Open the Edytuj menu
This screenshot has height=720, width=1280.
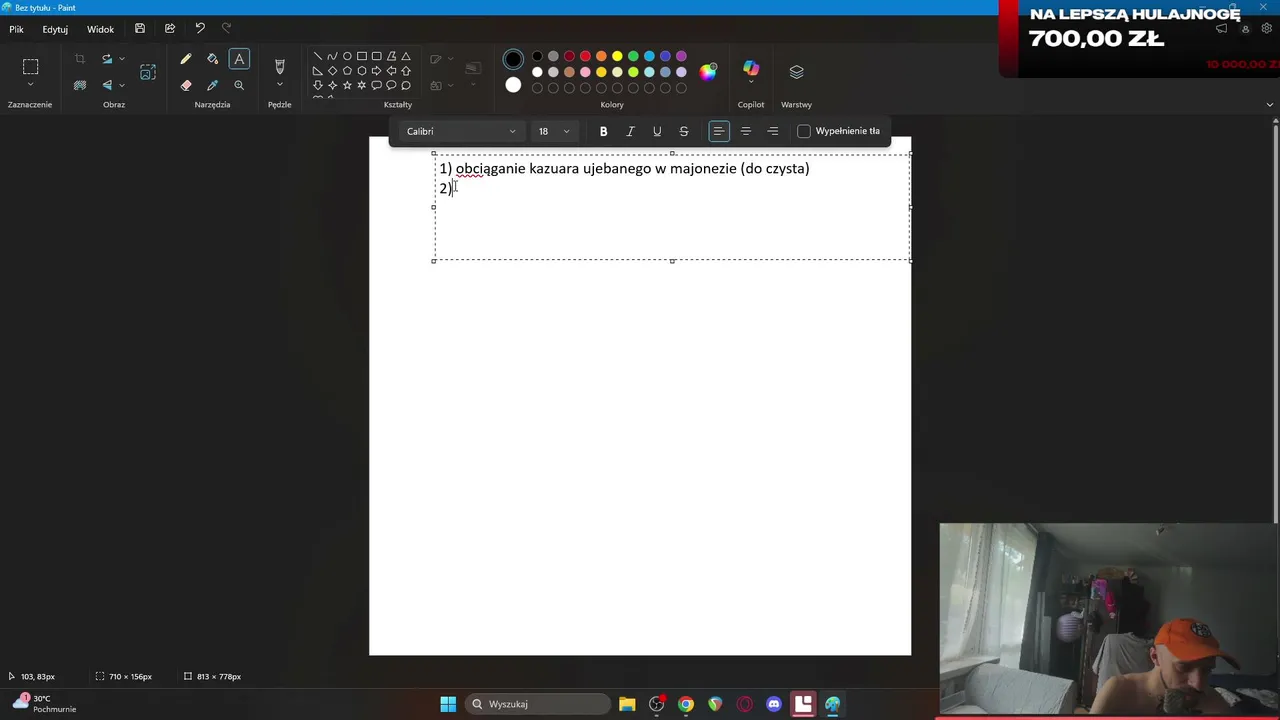(x=55, y=29)
